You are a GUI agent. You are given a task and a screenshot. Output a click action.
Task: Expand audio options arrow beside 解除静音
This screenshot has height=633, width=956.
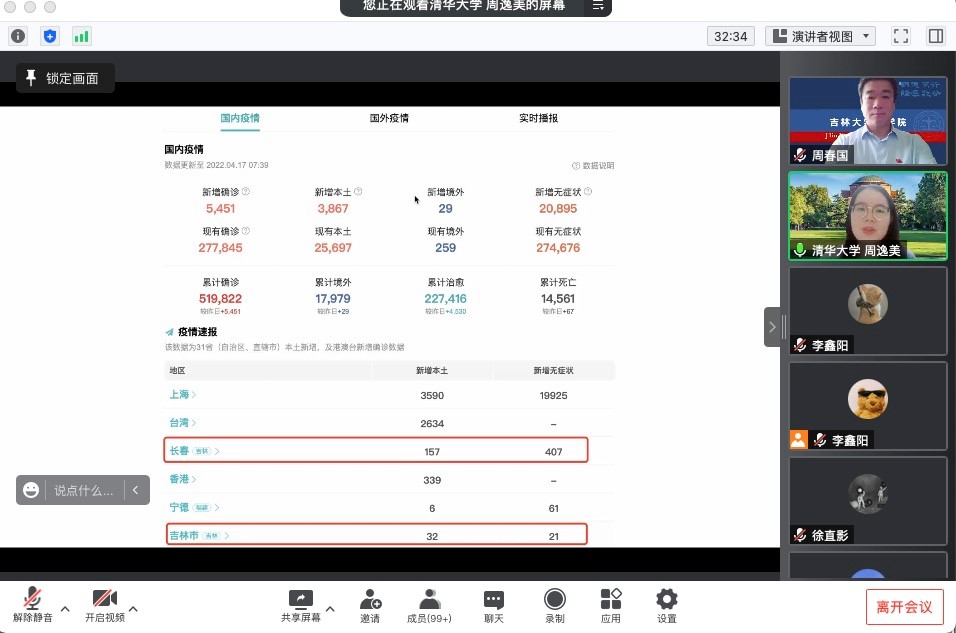point(65,607)
